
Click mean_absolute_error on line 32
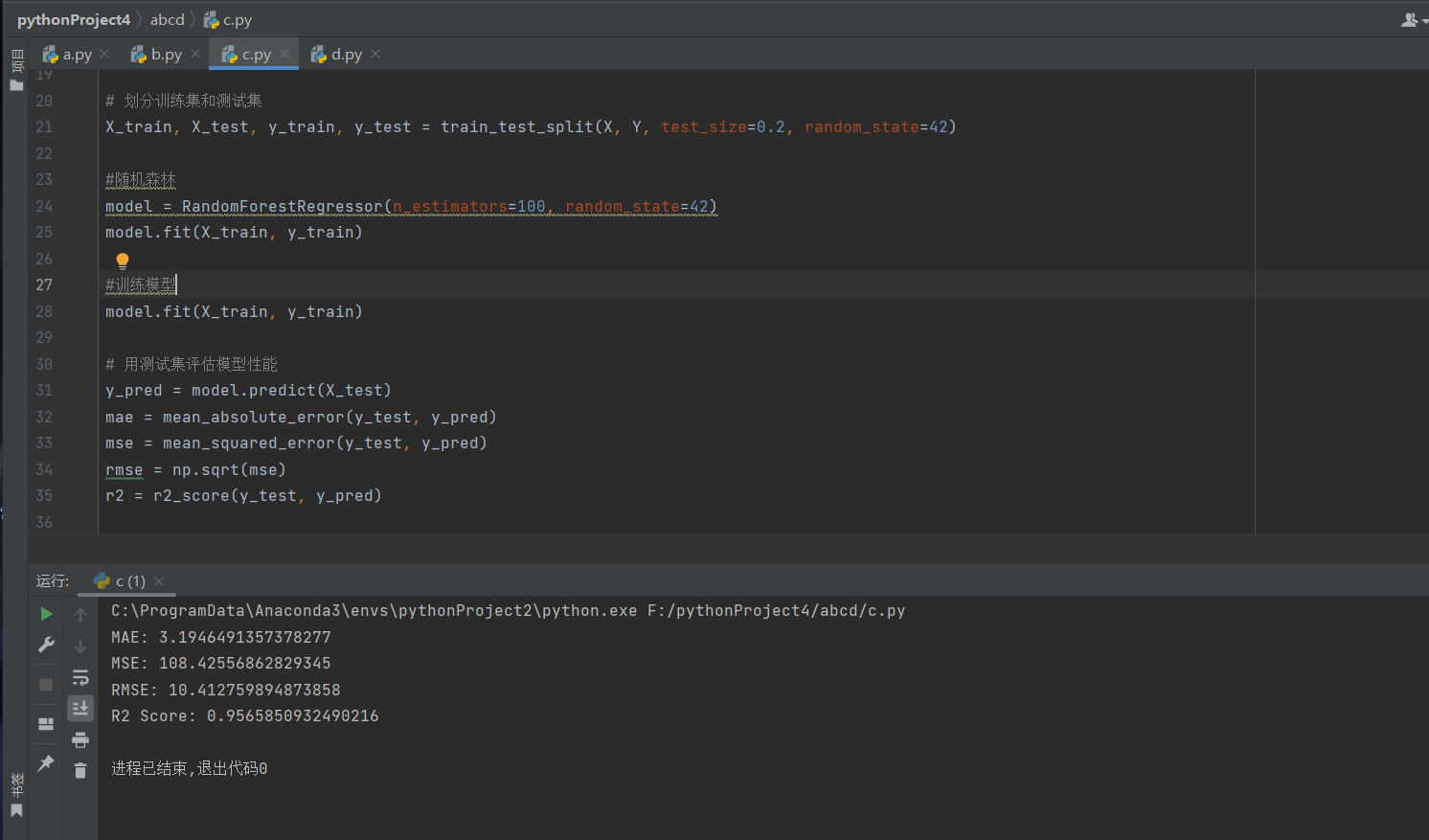click(x=254, y=417)
